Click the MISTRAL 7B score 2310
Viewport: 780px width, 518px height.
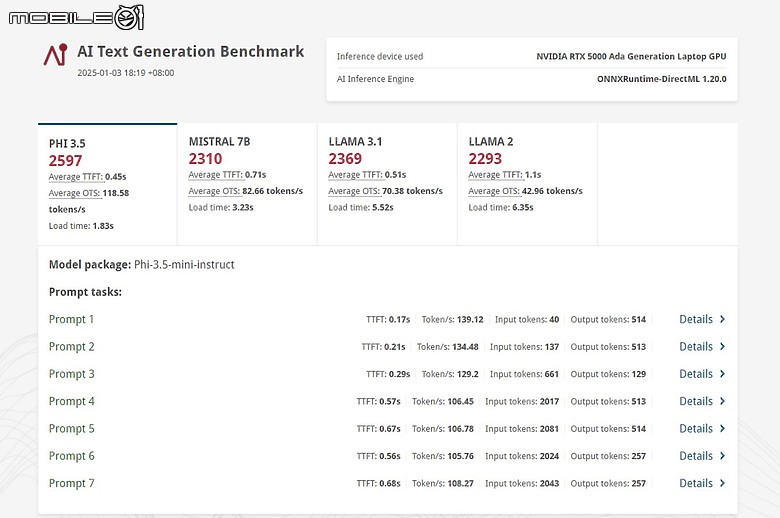(205, 159)
